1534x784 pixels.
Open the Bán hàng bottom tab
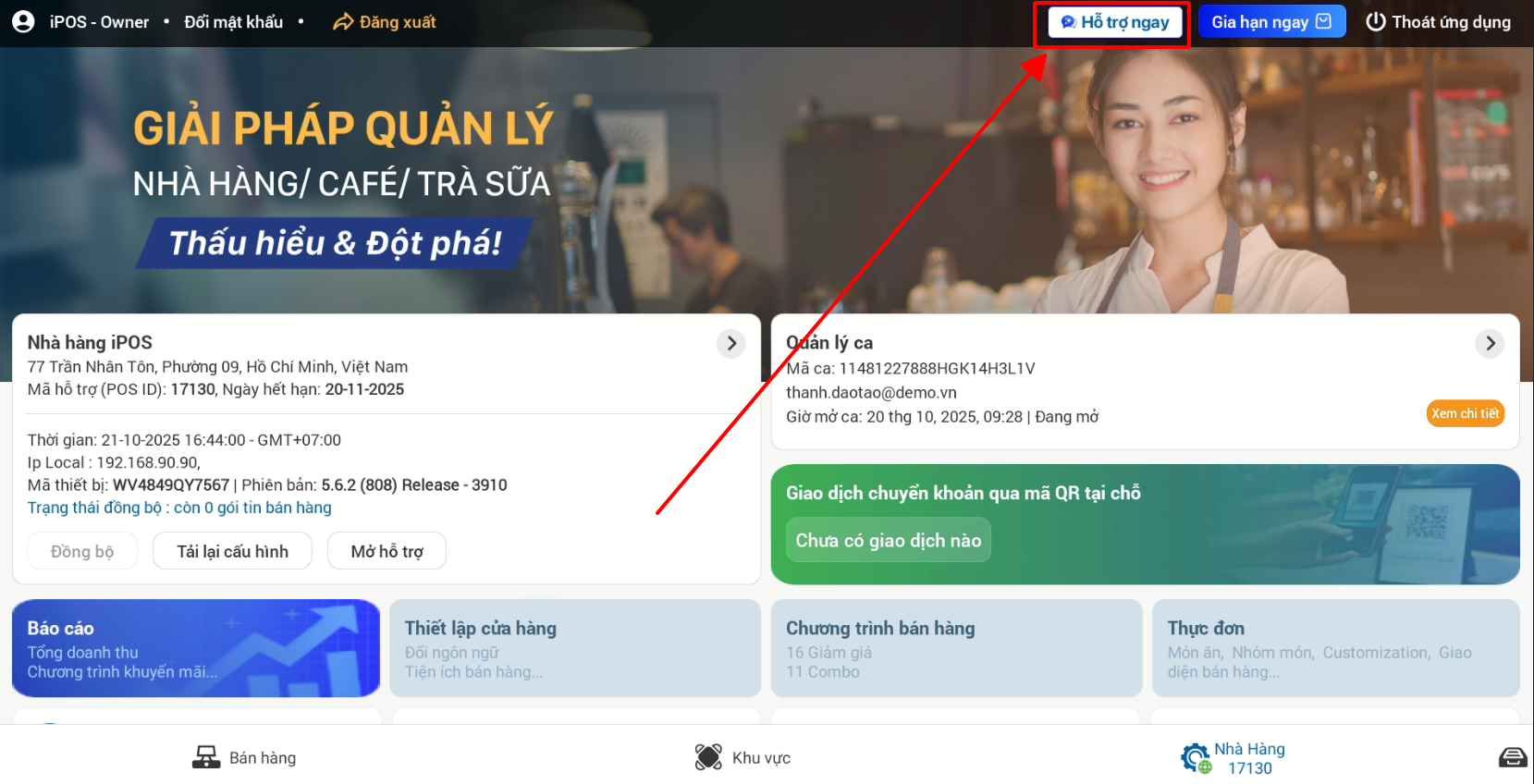coord(244,757)
